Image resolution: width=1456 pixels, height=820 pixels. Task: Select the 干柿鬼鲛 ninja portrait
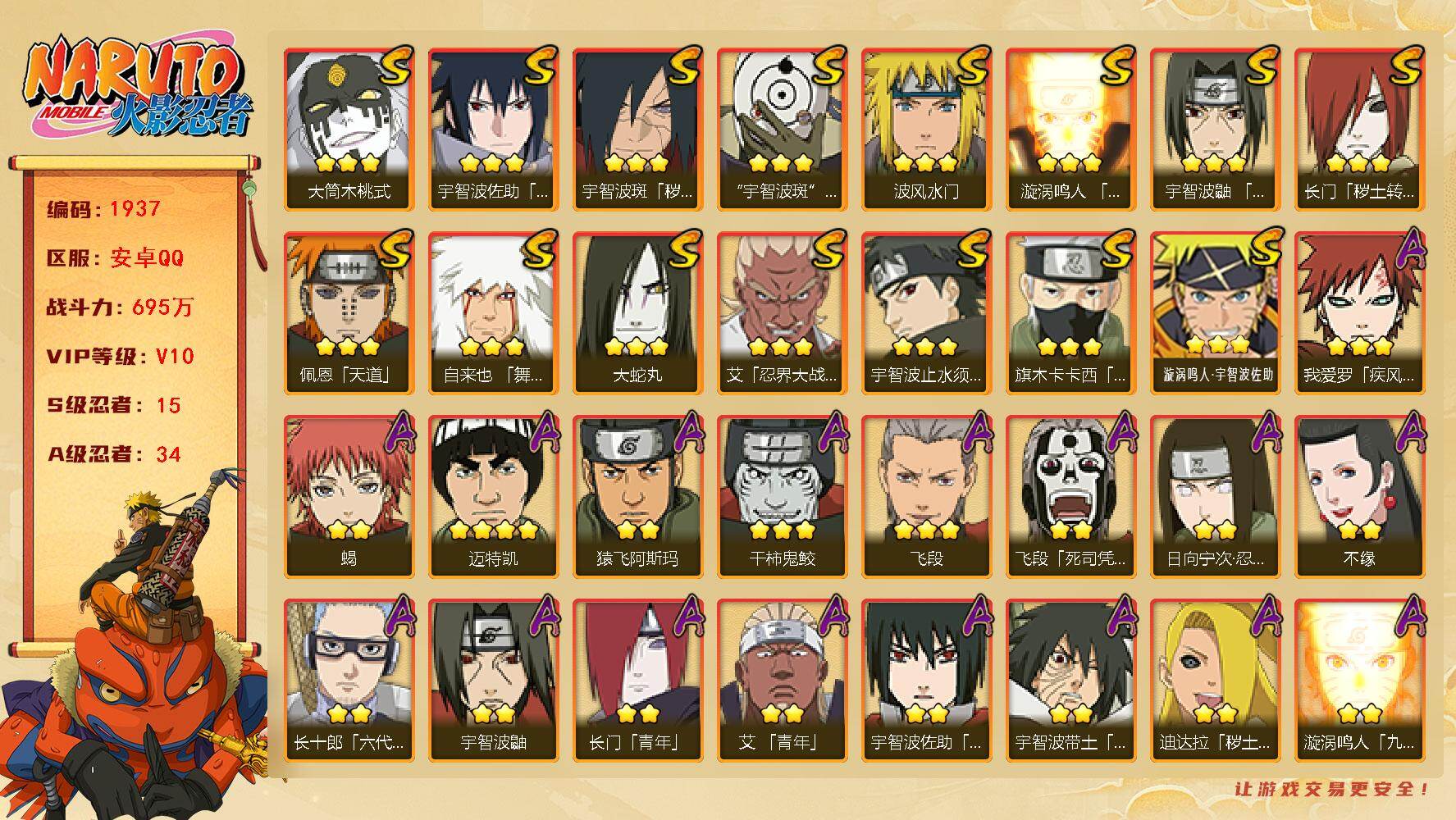pos(782,497)
